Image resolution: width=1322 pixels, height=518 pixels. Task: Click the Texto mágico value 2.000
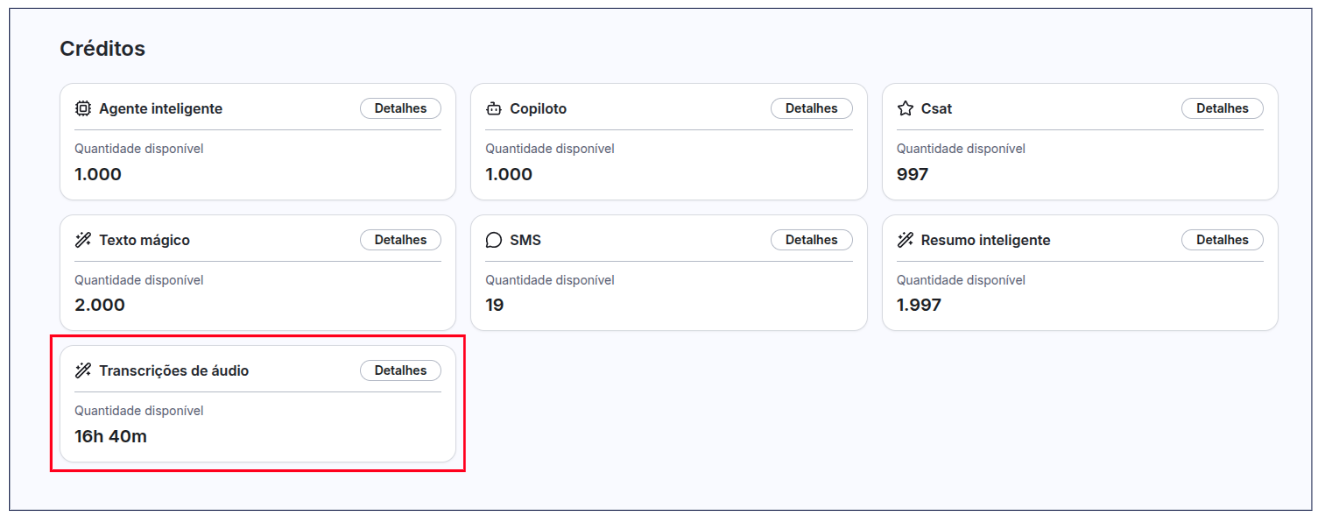pos(100,305)
